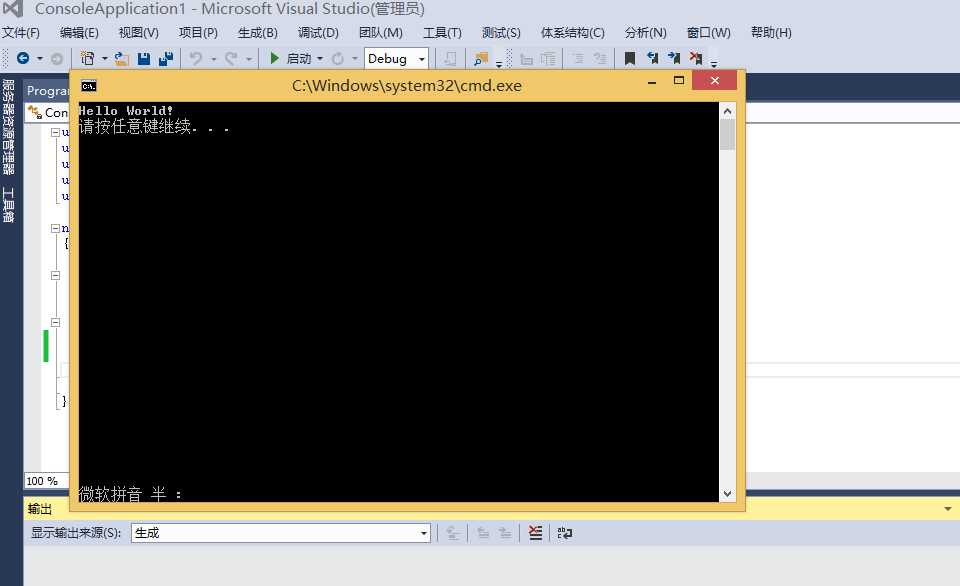Viewport: 960px width, 586px height.
Task: Go to the previous bookmark icon
Action: (x=652, y=58)
